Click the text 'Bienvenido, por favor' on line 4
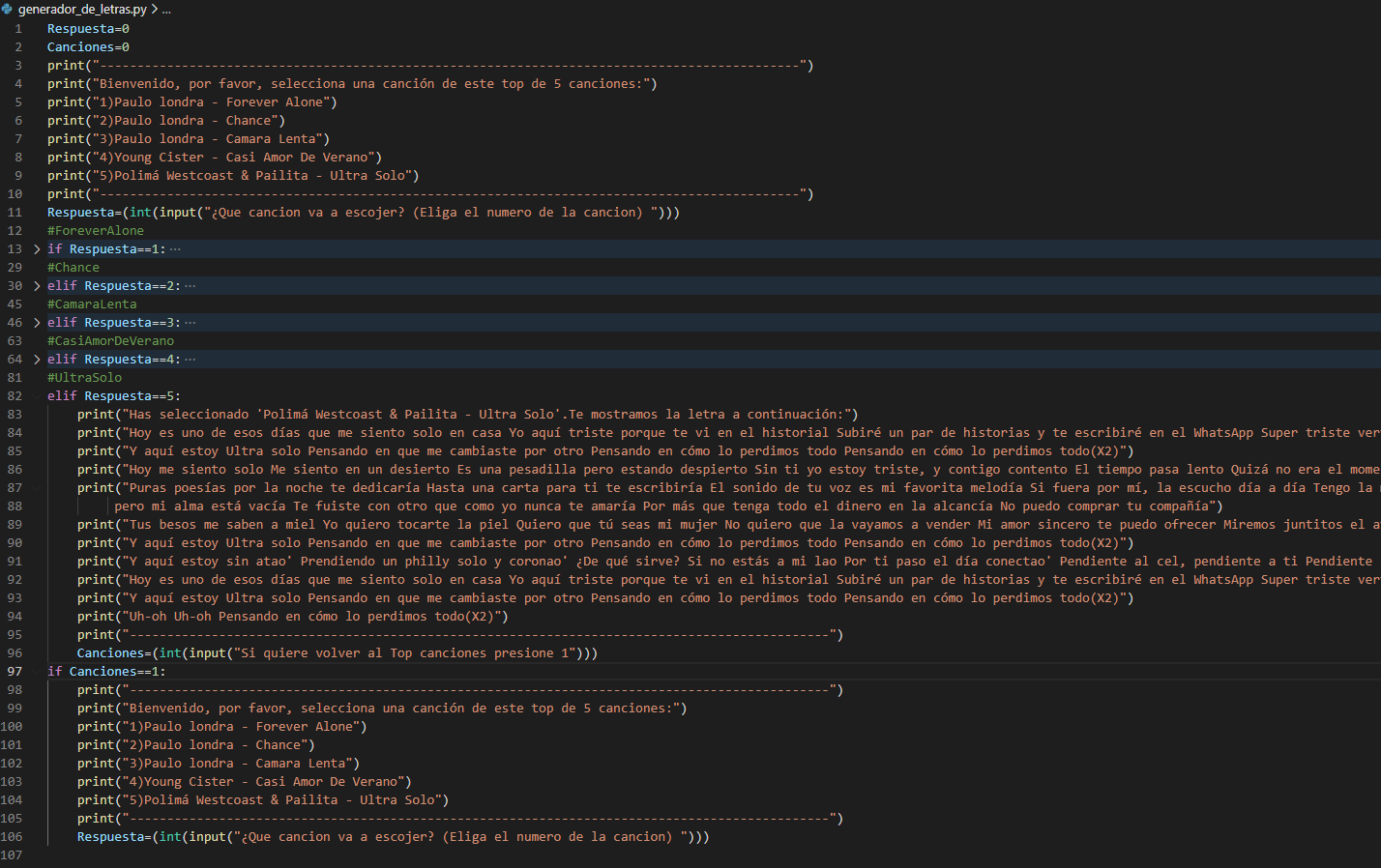The width and height of the screenshot is (1381, 868). coord(178,84)
